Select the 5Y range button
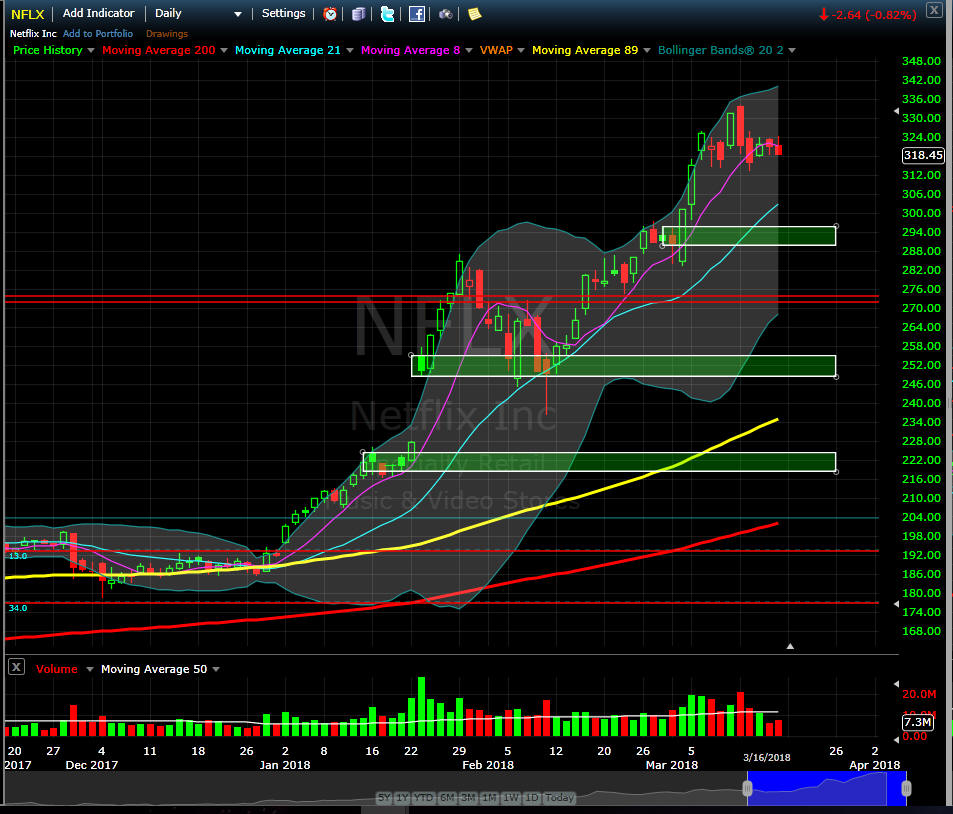953x814 pixels. click(384, 798)
